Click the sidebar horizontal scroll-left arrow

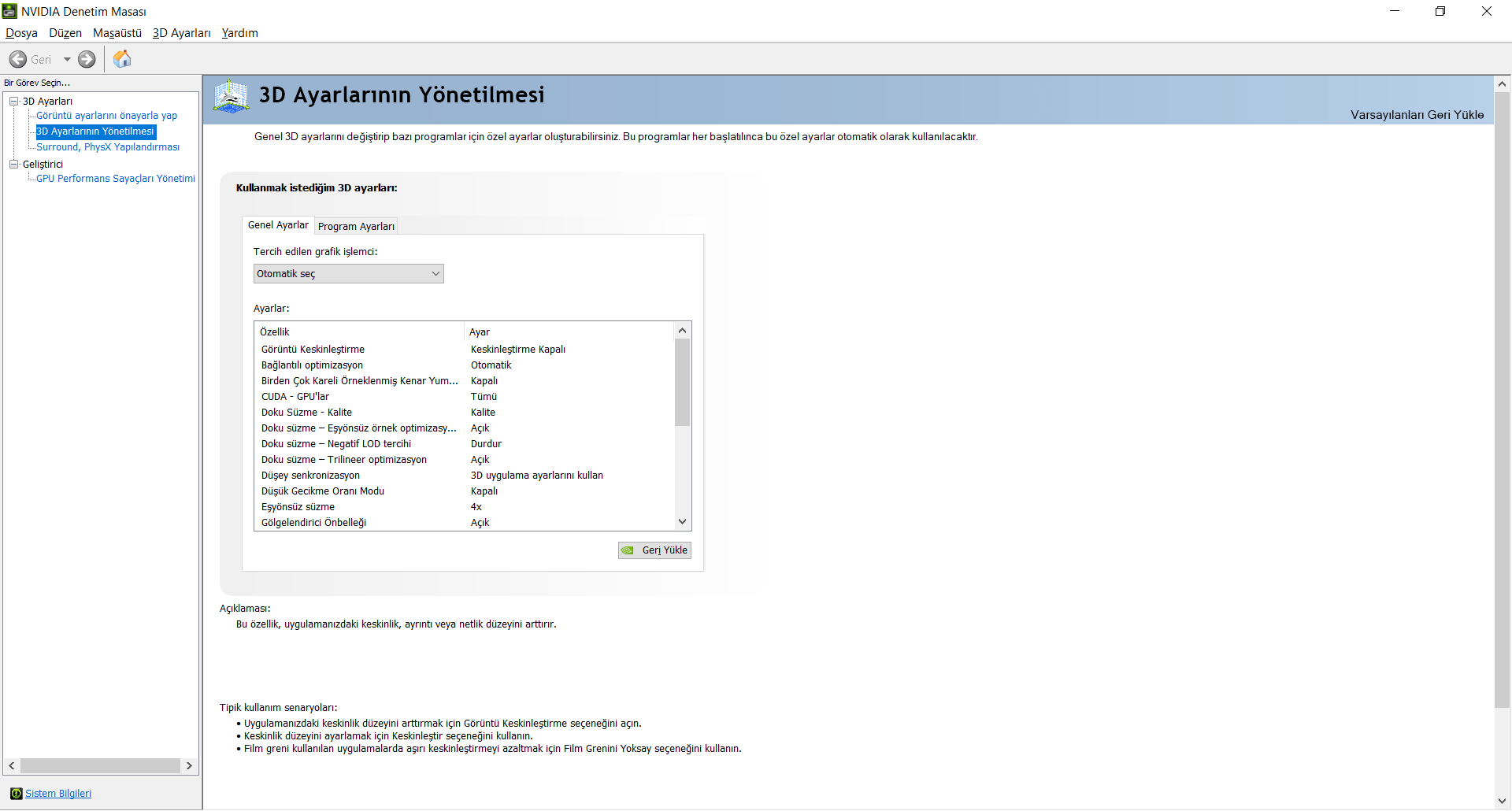[12, 766]
